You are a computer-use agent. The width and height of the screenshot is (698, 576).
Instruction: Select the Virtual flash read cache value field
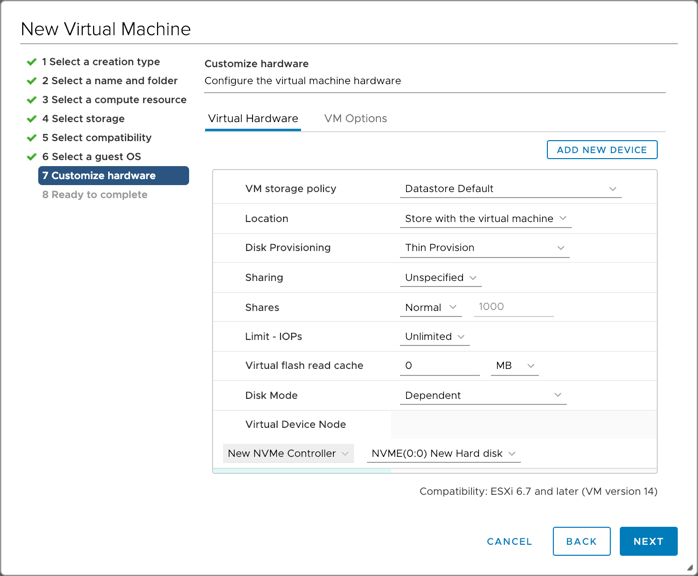click(x=439, y=366)
